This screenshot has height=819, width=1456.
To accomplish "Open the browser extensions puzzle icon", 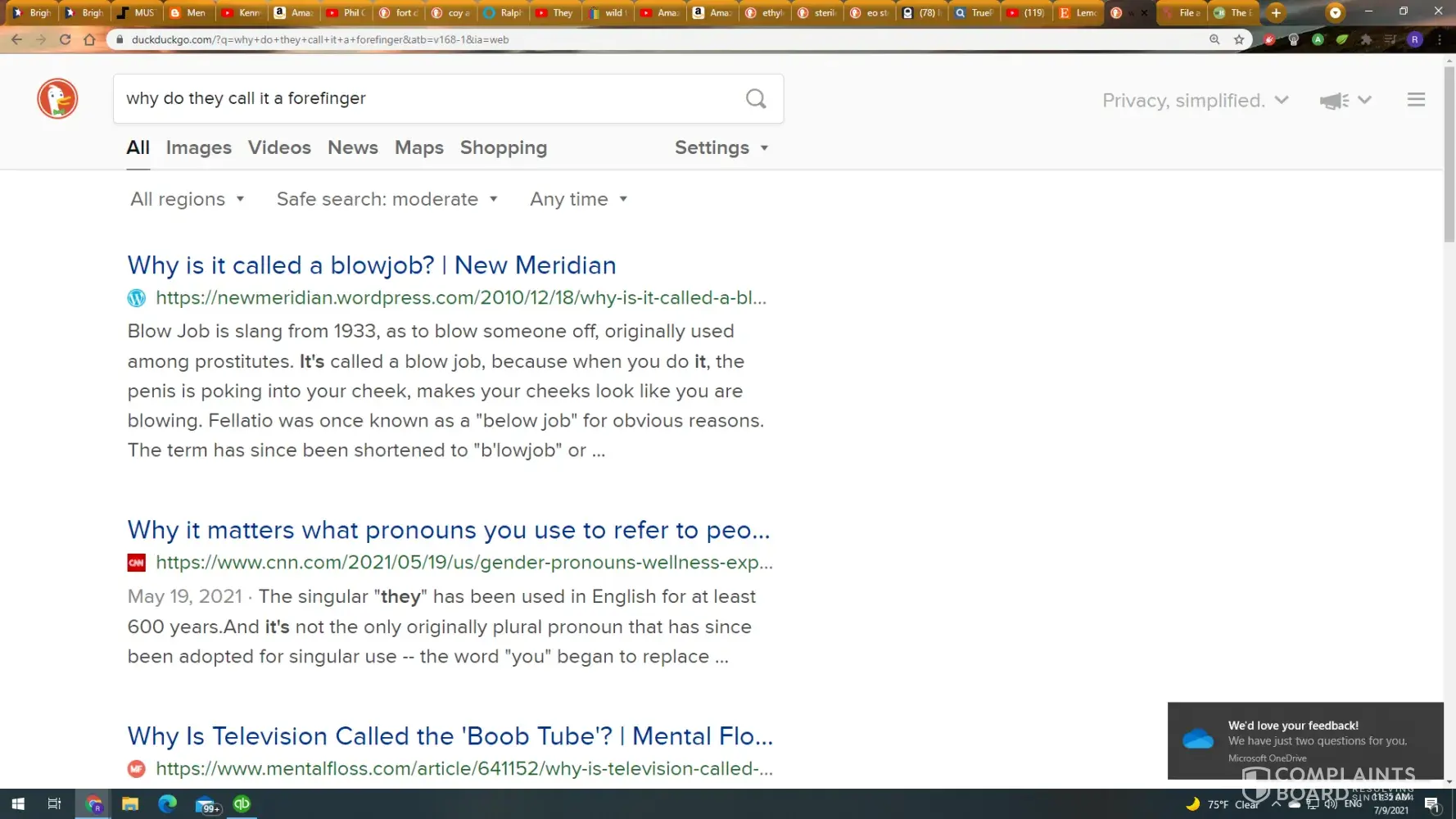I will (x=1366, y=39).
